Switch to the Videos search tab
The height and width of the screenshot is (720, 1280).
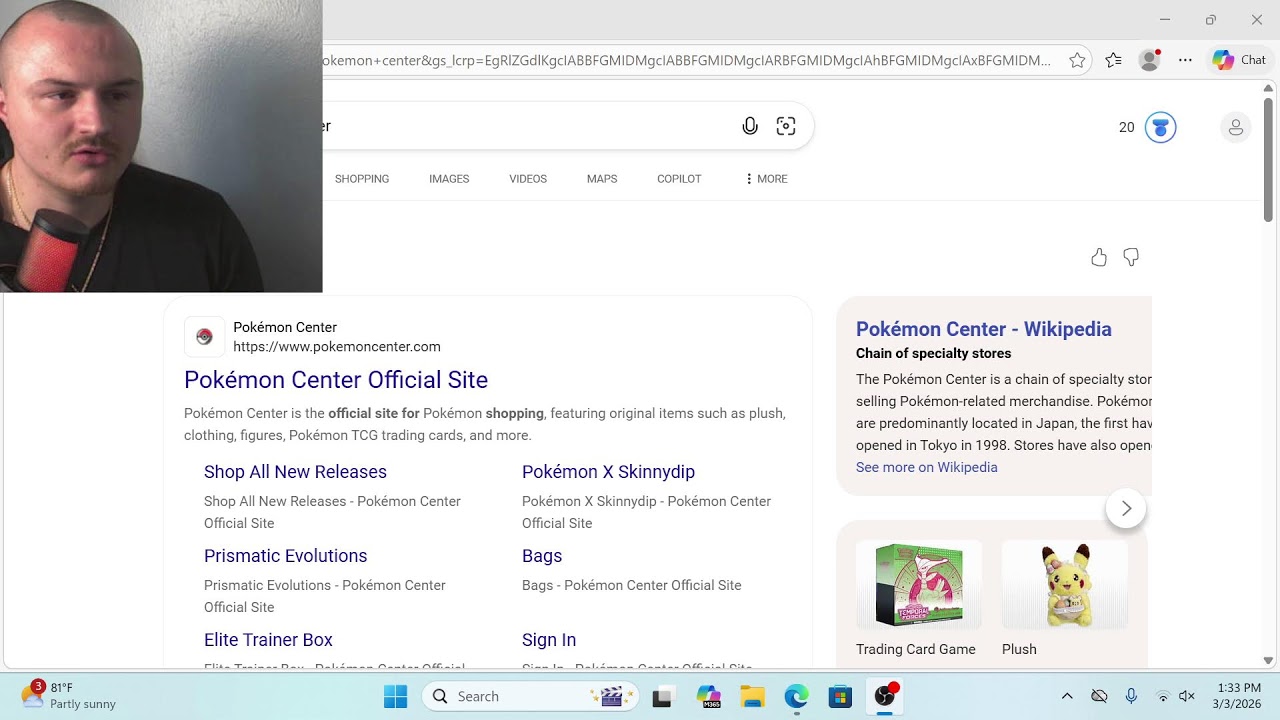coord(528,179)
